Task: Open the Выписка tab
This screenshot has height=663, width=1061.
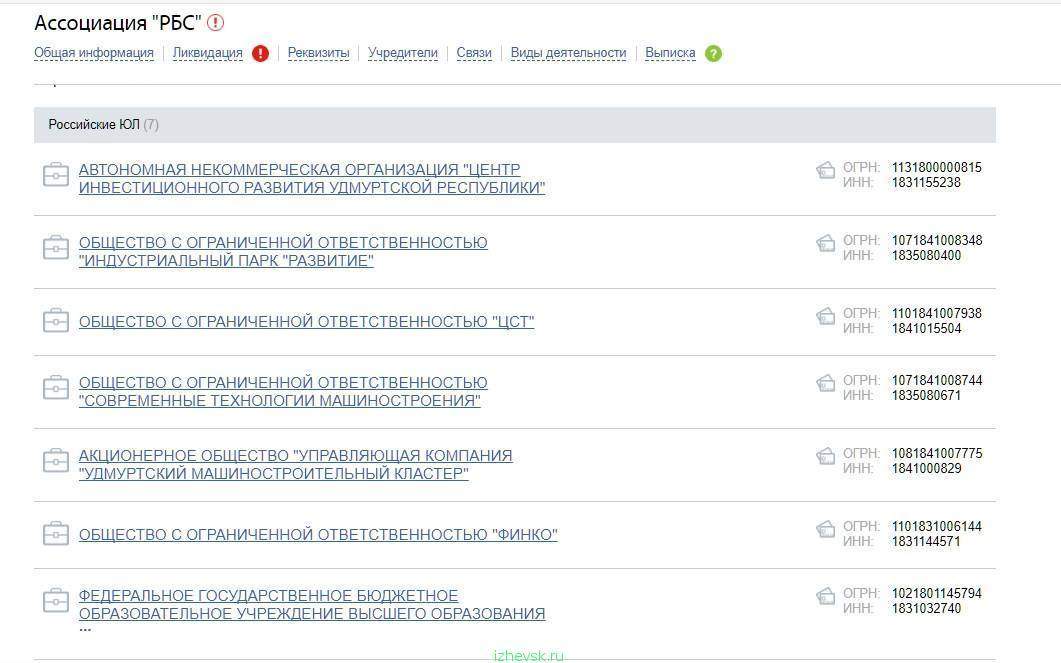Action: coord(670,53)
